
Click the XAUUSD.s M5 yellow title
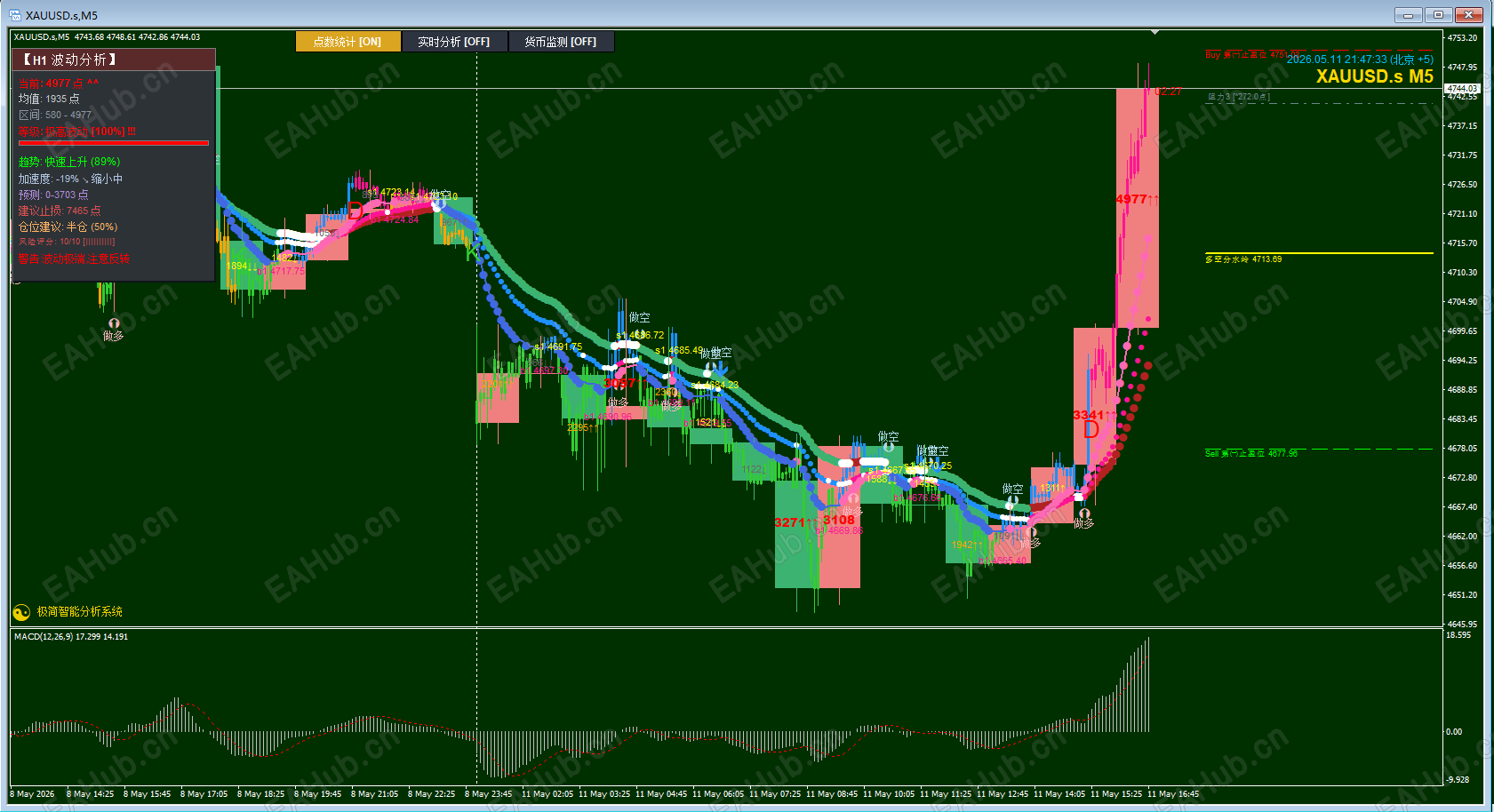(1374, 76)
